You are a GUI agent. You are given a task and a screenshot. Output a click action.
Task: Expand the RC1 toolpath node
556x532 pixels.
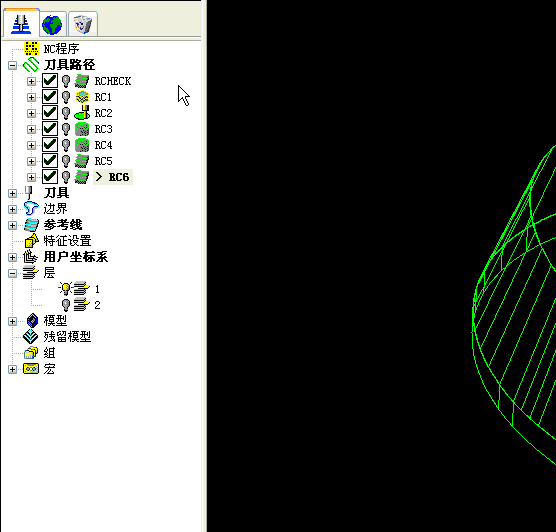click(x=32, y=97)
